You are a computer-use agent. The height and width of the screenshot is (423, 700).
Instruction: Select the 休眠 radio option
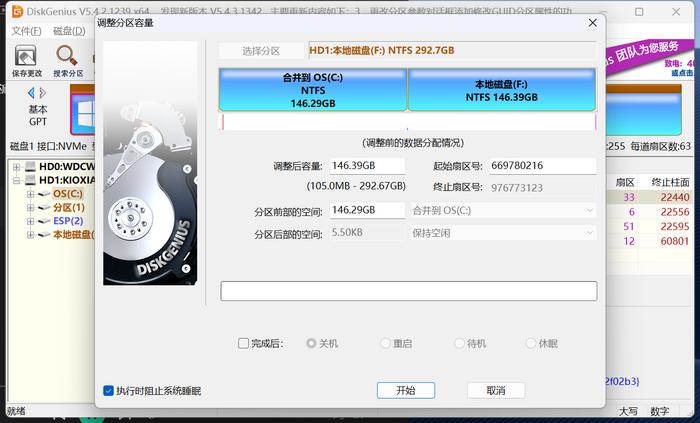tap(531, 343)
